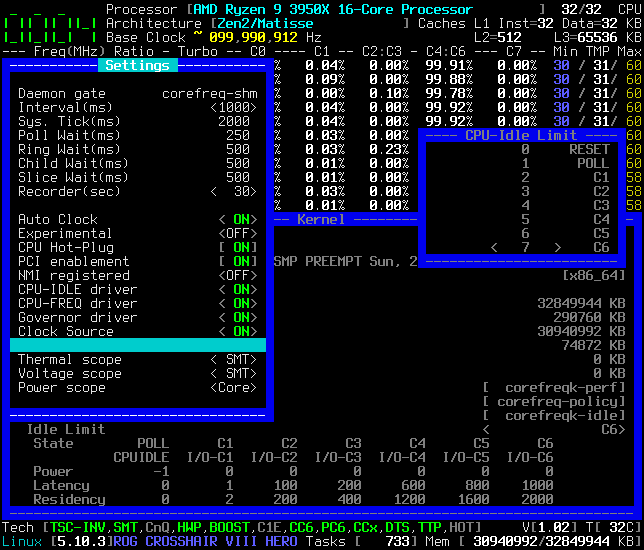Click the Settings window title

point(138,65)
